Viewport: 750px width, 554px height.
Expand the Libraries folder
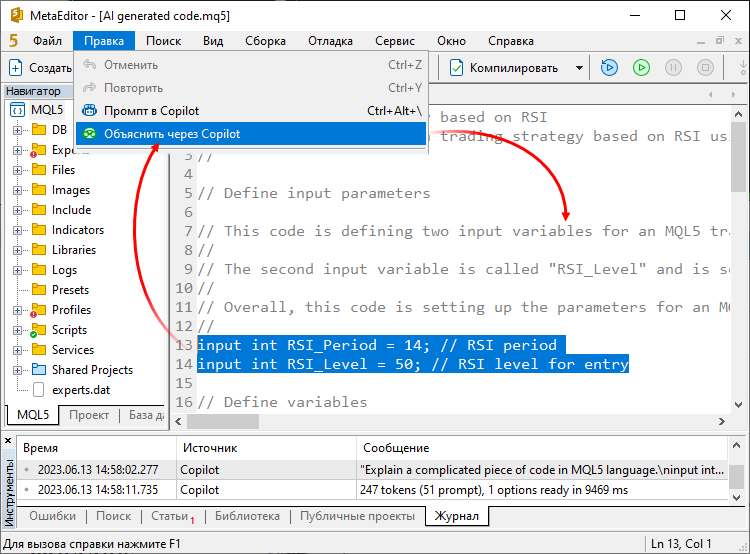point(17,250)
